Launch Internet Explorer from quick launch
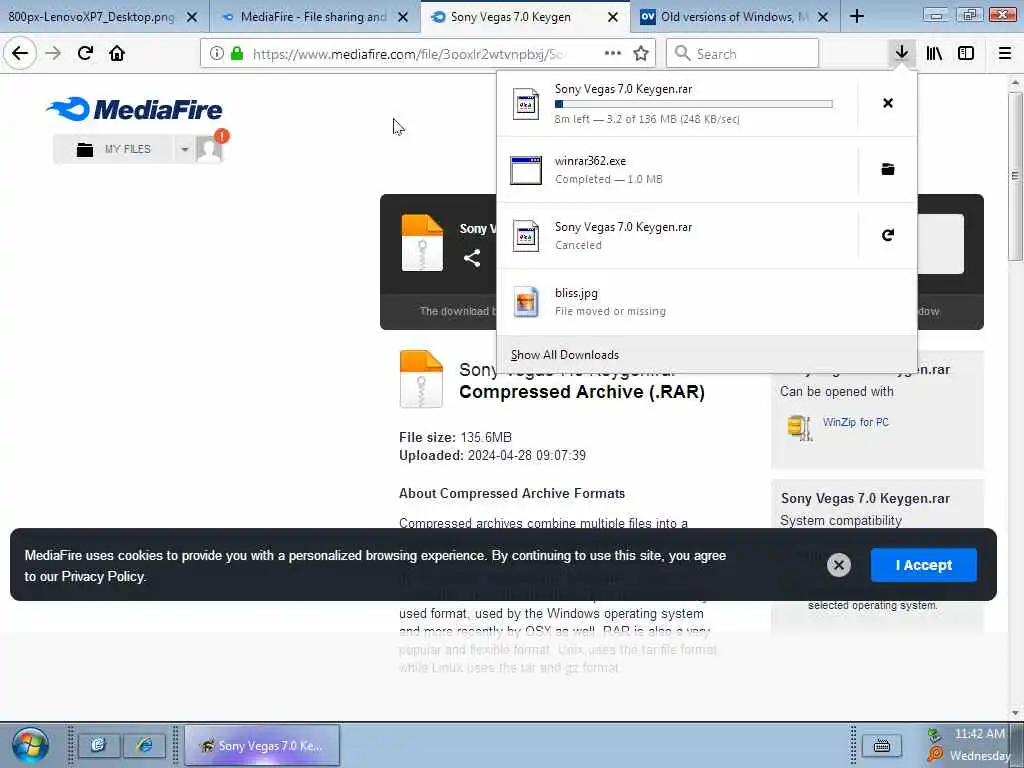 click(145, 745)
